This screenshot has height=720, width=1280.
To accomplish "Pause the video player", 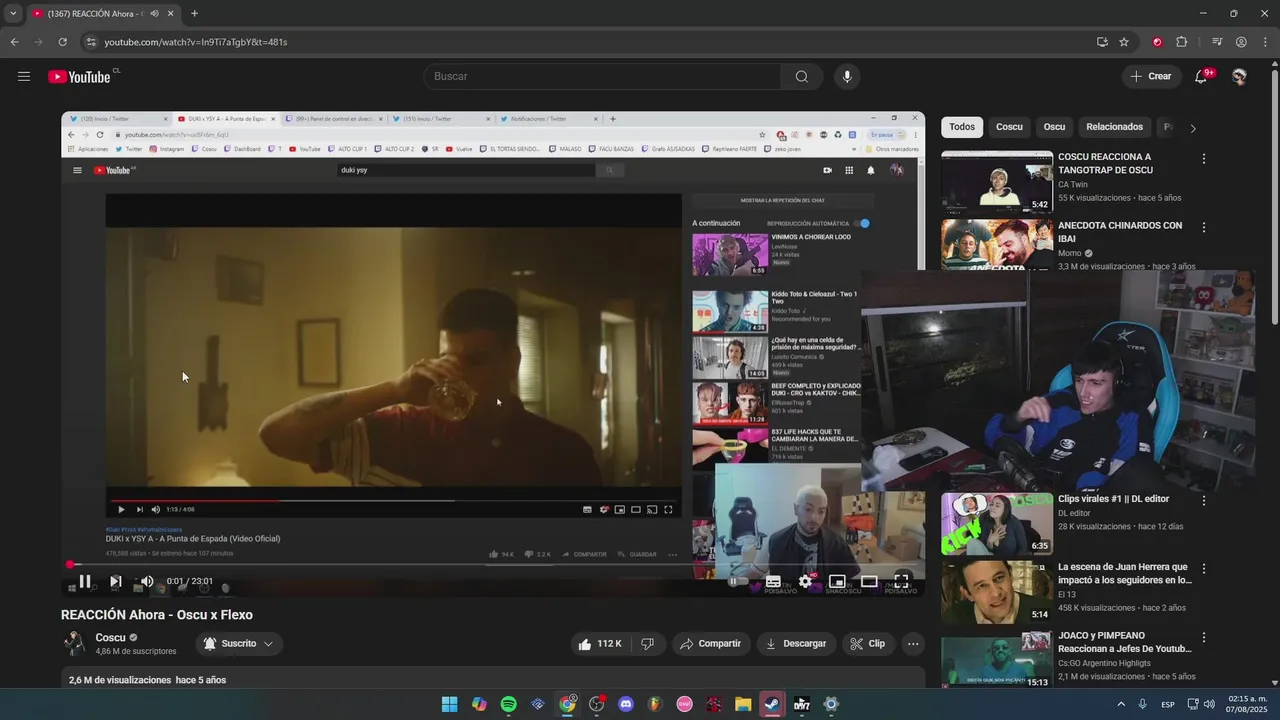I will click(85, 581).
